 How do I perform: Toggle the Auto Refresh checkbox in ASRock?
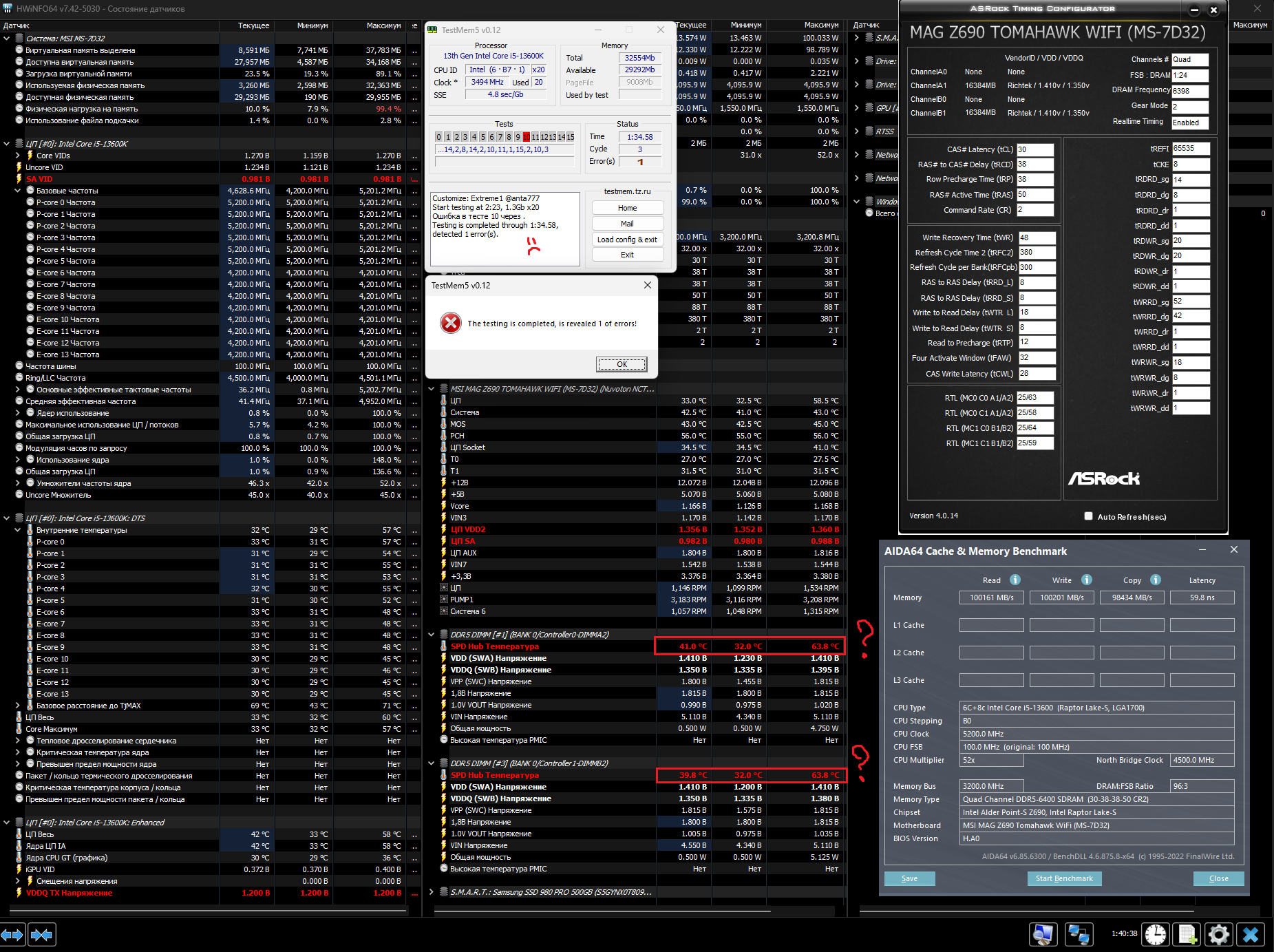tap(1088, 516)
